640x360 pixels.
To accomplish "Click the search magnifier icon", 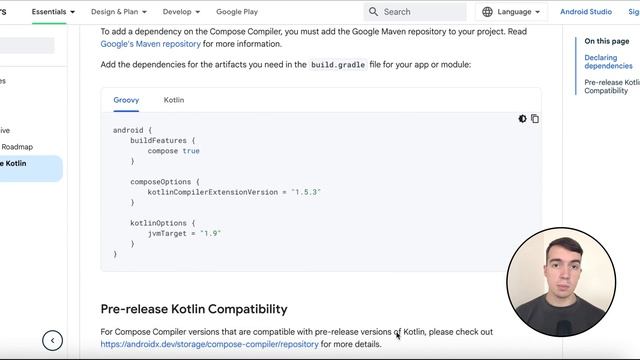I will (x=373, y=12).
